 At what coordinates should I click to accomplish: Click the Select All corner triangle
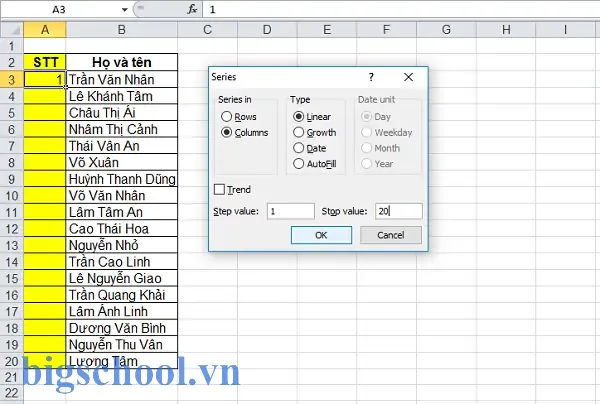(12, 29)
